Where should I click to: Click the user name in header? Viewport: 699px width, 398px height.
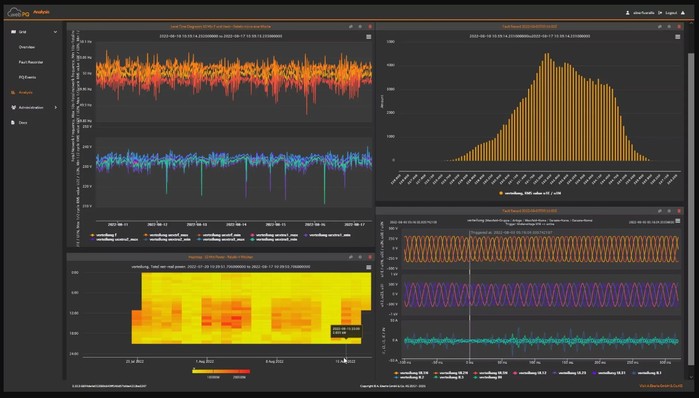[644, 13]
